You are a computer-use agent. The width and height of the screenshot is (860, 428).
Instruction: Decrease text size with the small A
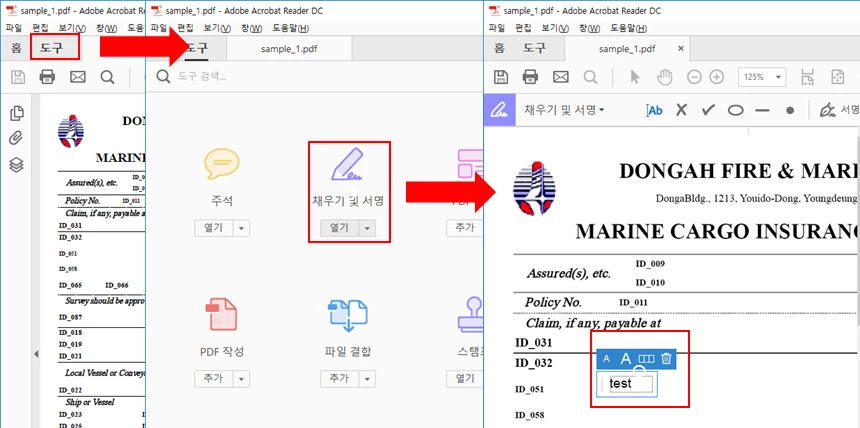point(606,359)
